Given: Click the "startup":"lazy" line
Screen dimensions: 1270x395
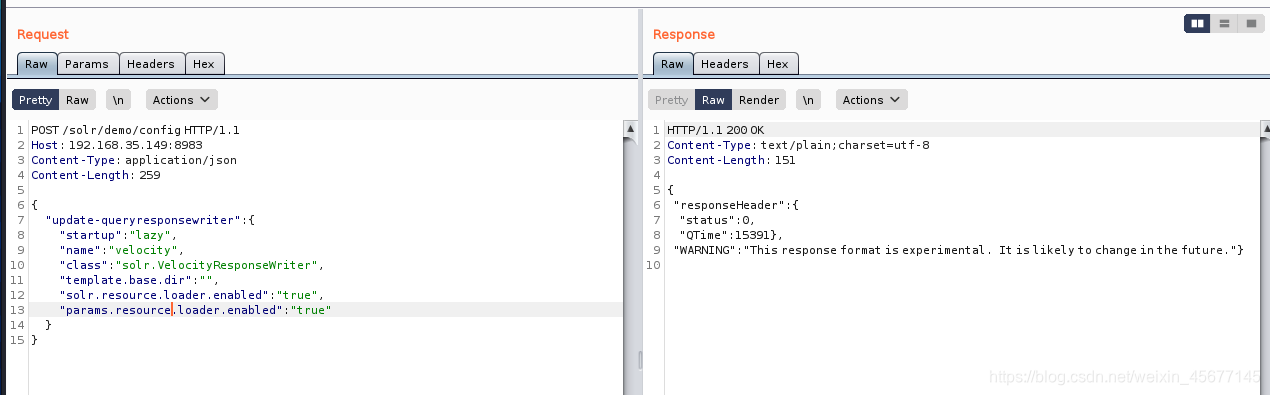Looking at the screenshot, I should 118,235.
